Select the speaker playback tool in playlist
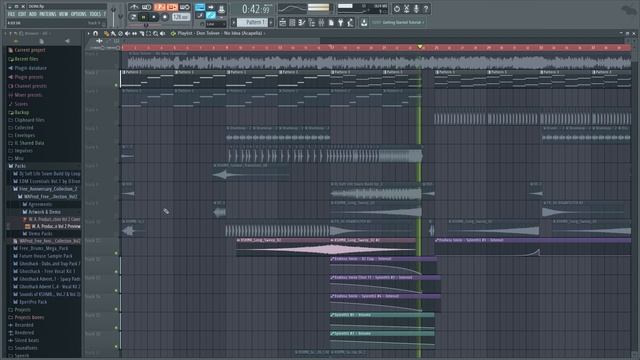Image resolution: width=640 pixels, height=360 pixels. [162, 33]
